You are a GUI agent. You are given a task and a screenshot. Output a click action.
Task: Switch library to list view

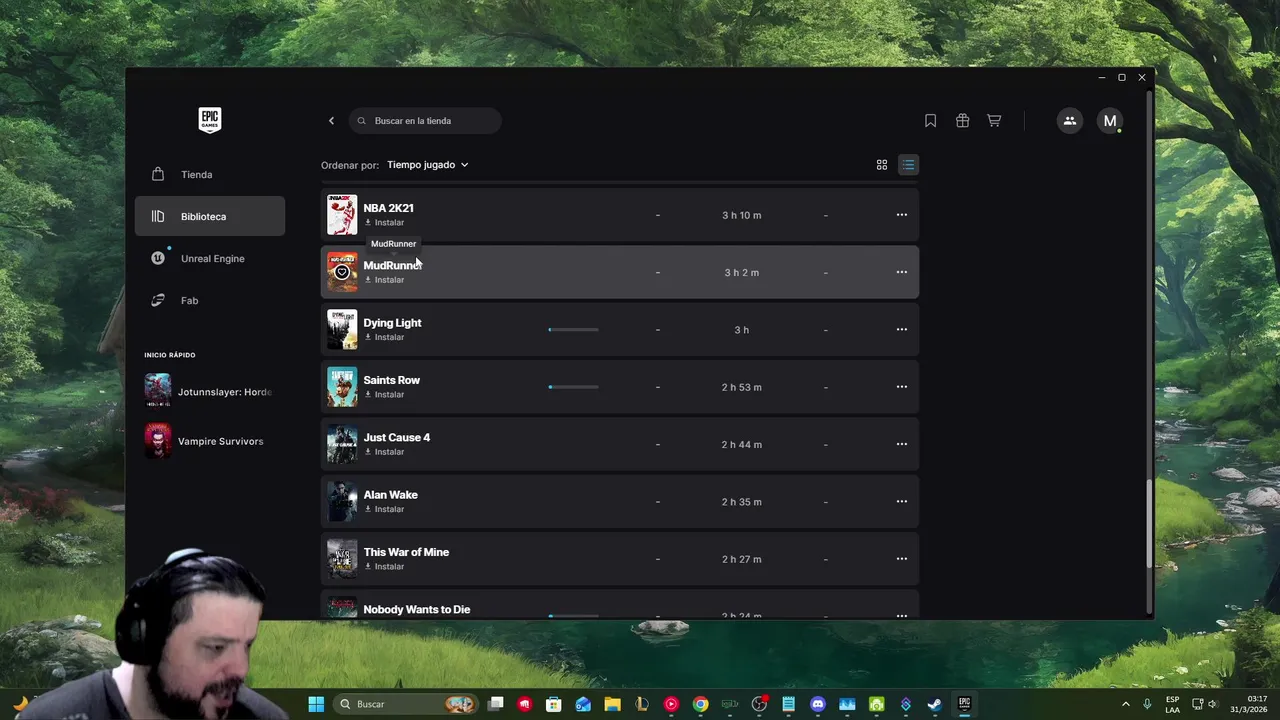pos(908,165)
